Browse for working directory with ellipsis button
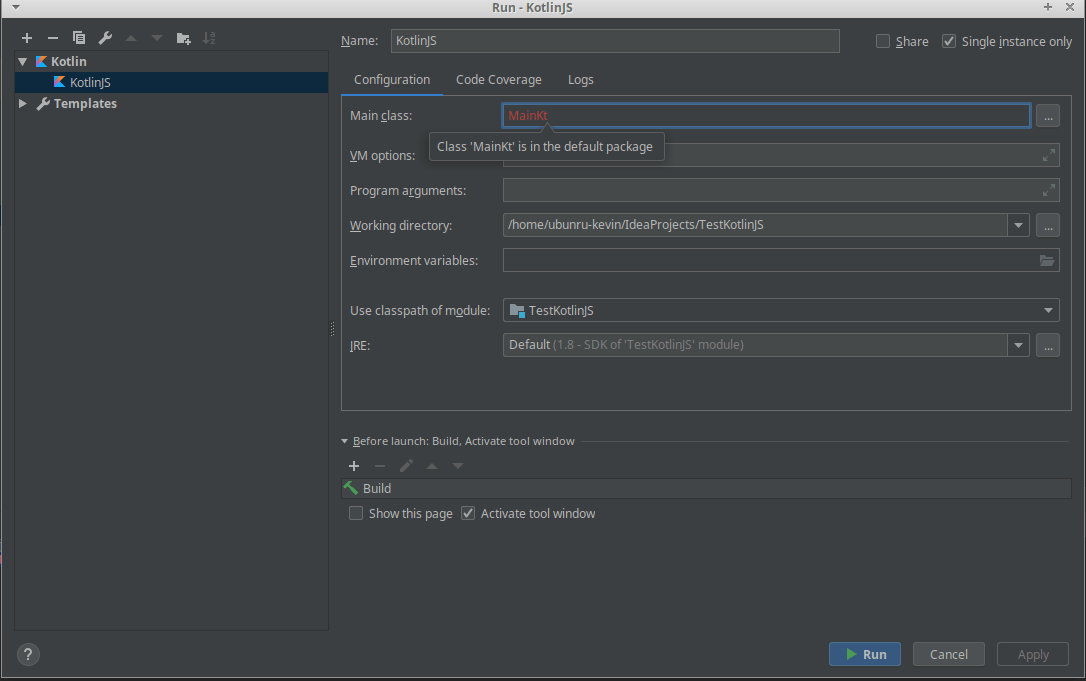The image size is (1086, 681). (x=1048, y=225)
